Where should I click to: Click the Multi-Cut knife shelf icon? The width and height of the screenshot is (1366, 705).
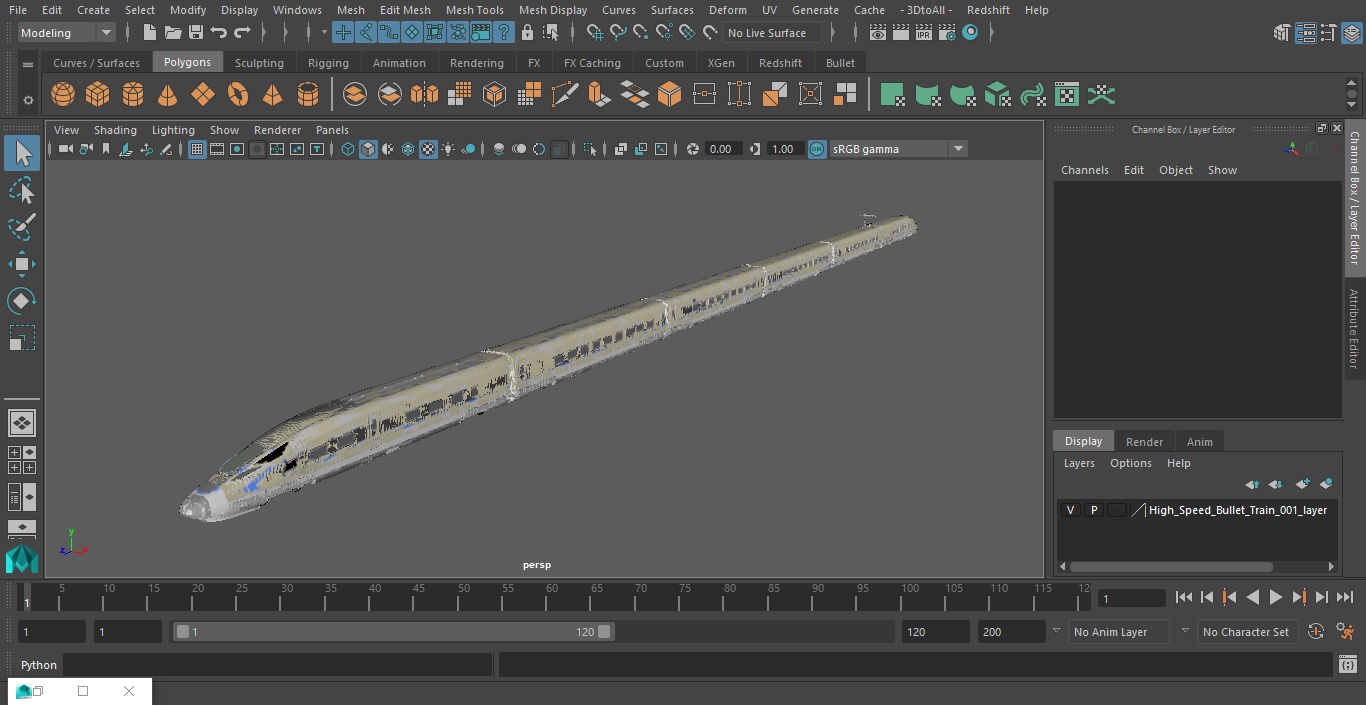click(564, 95)
